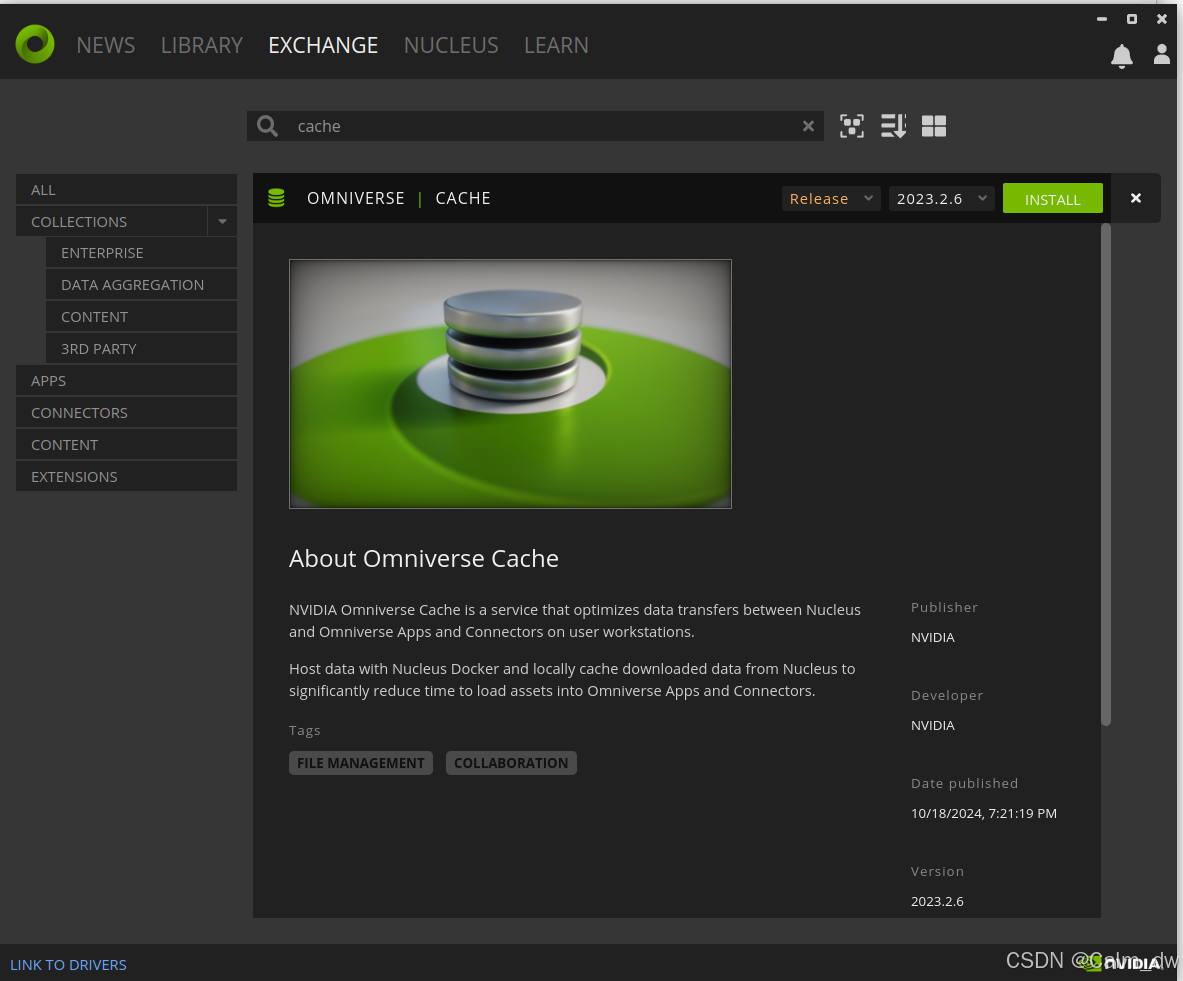Click the Omniverse Cache preview image
The height and width of the screenshot is (981, 1183).
[510, 384]
